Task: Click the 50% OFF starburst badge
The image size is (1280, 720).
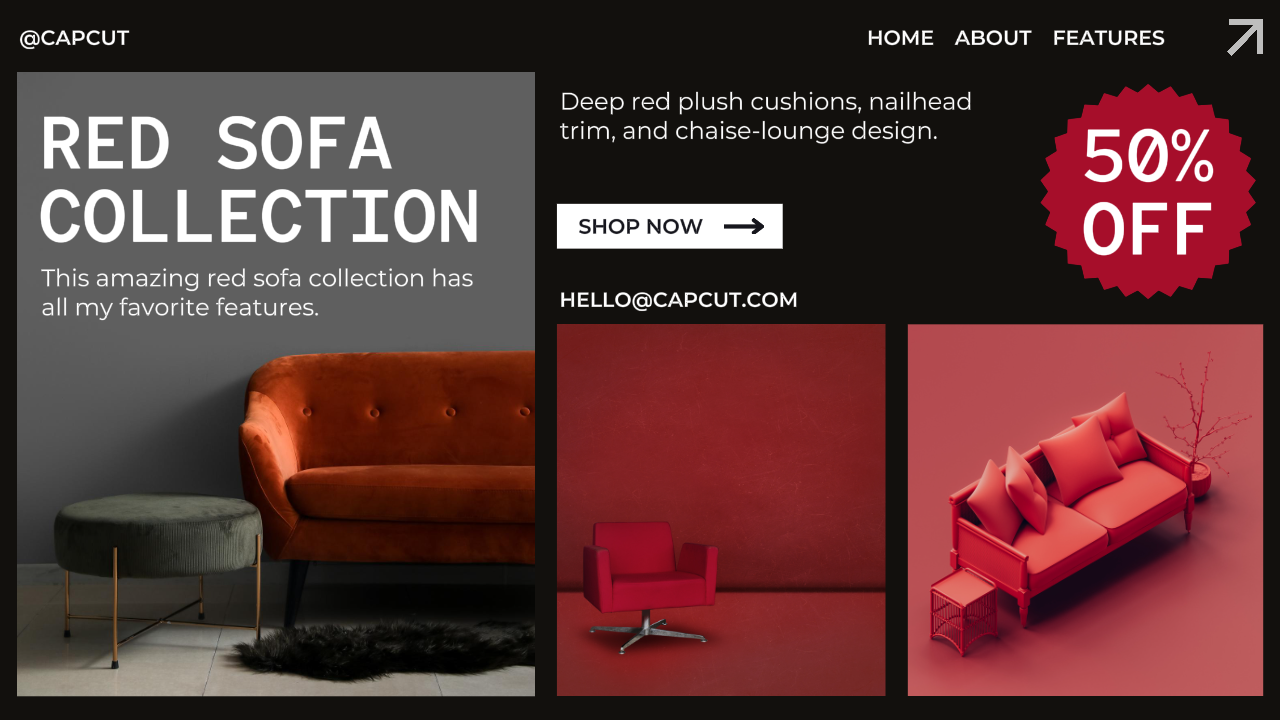Action: pos(1148,191)
